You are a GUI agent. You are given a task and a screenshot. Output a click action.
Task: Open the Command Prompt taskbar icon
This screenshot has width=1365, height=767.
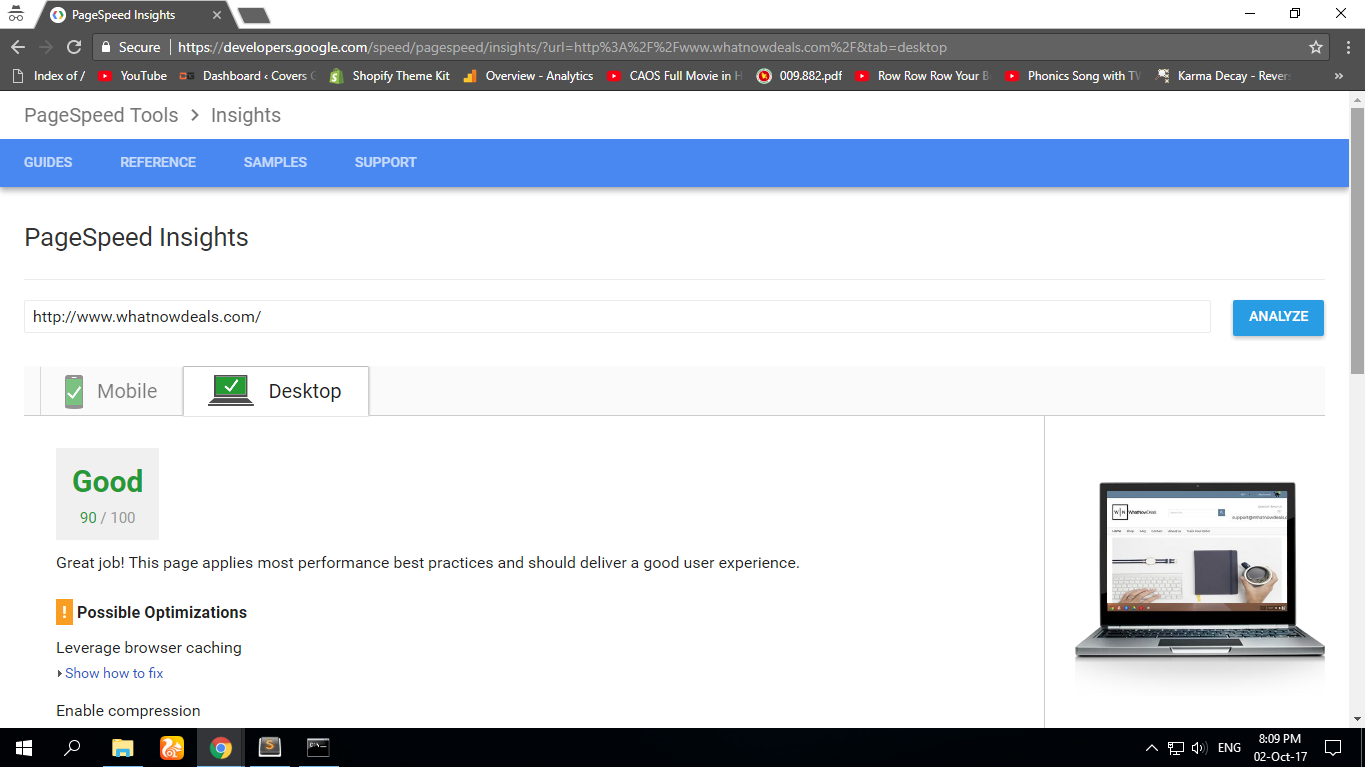pos(319,748)
